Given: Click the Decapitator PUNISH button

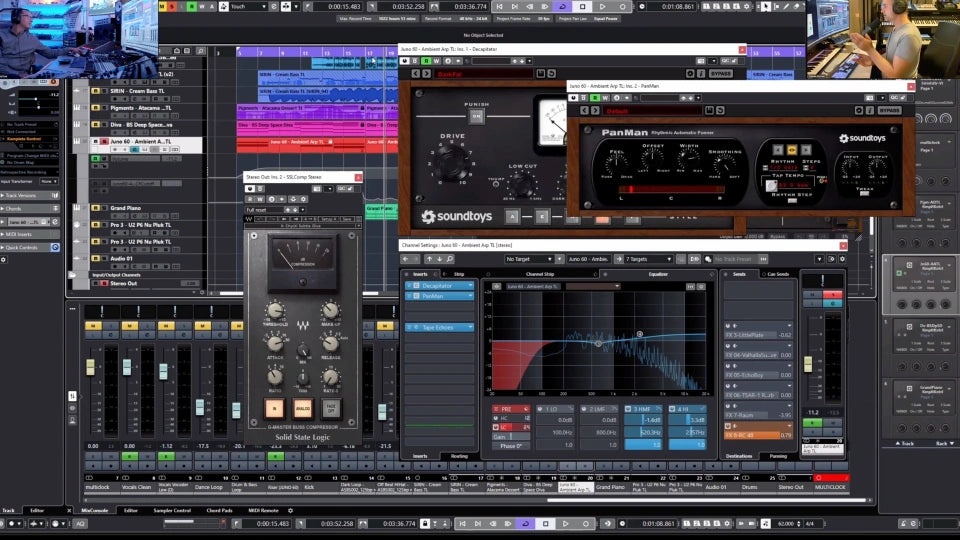Looking at the screenshot, I should point(476,116).
